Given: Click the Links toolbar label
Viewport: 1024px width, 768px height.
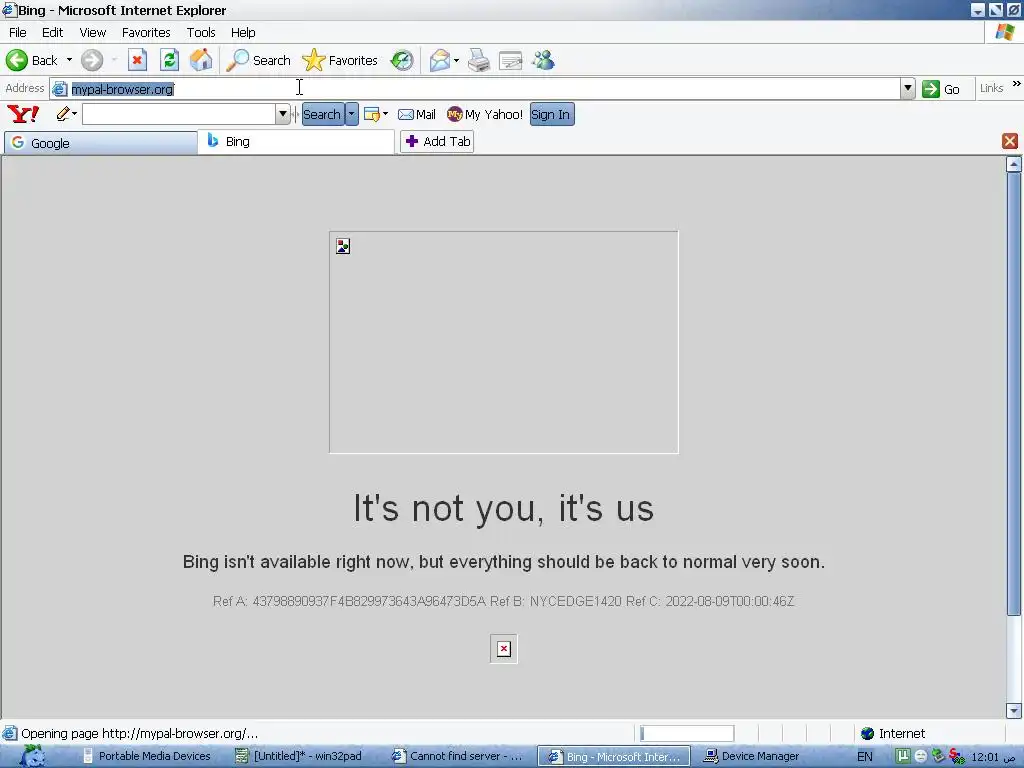Looking at the screenshot, I should (x=991, y=88).
